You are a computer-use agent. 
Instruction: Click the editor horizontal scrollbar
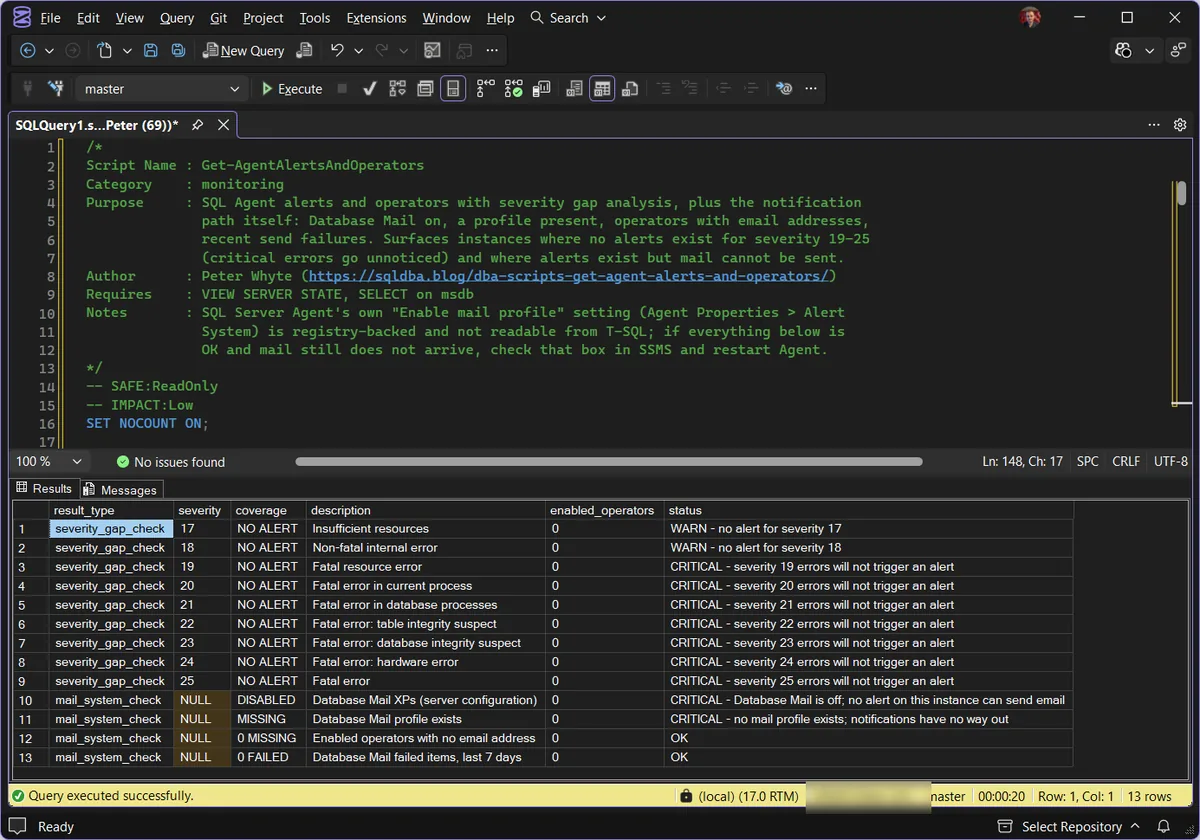pyautogui.click(x=608, y=461)
